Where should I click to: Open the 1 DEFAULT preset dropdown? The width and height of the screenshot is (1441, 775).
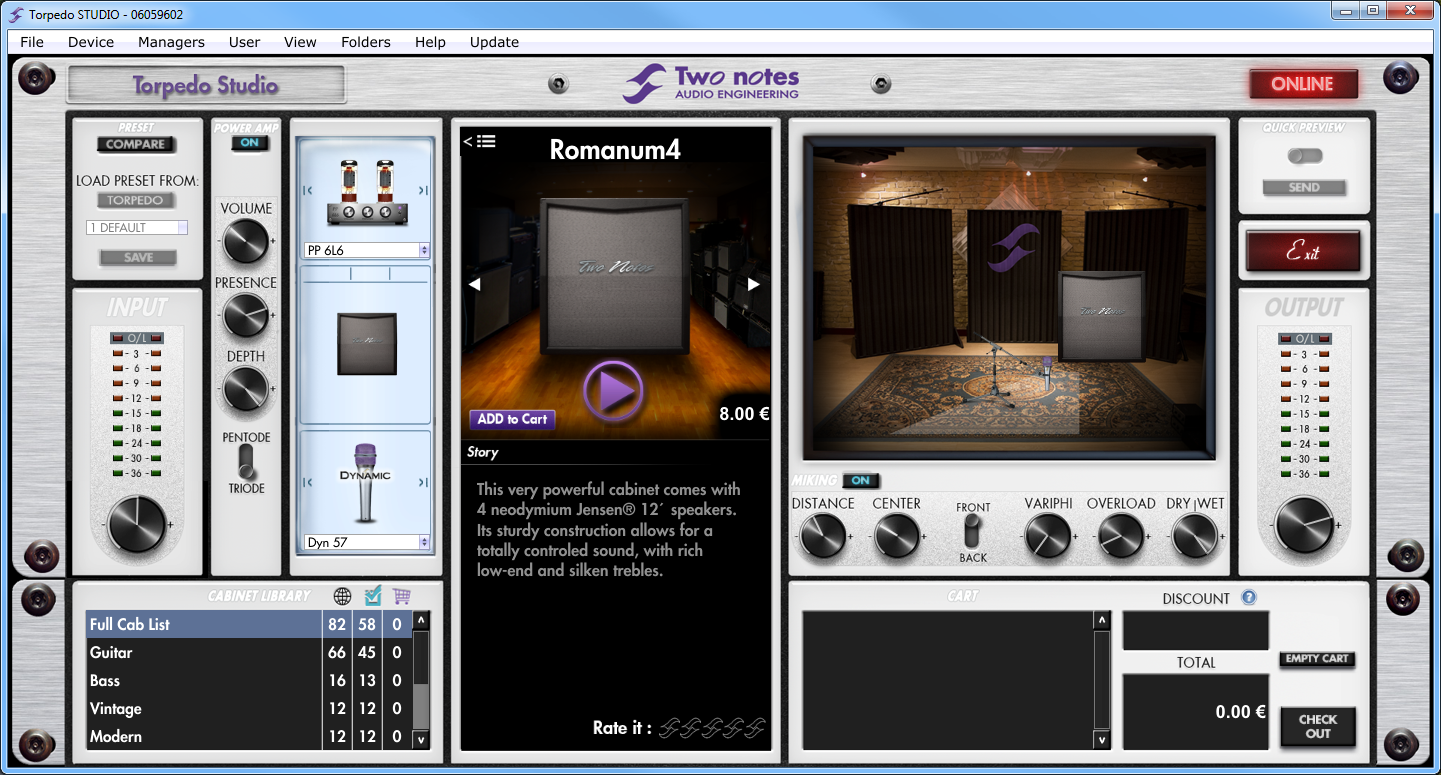(136, 227)
